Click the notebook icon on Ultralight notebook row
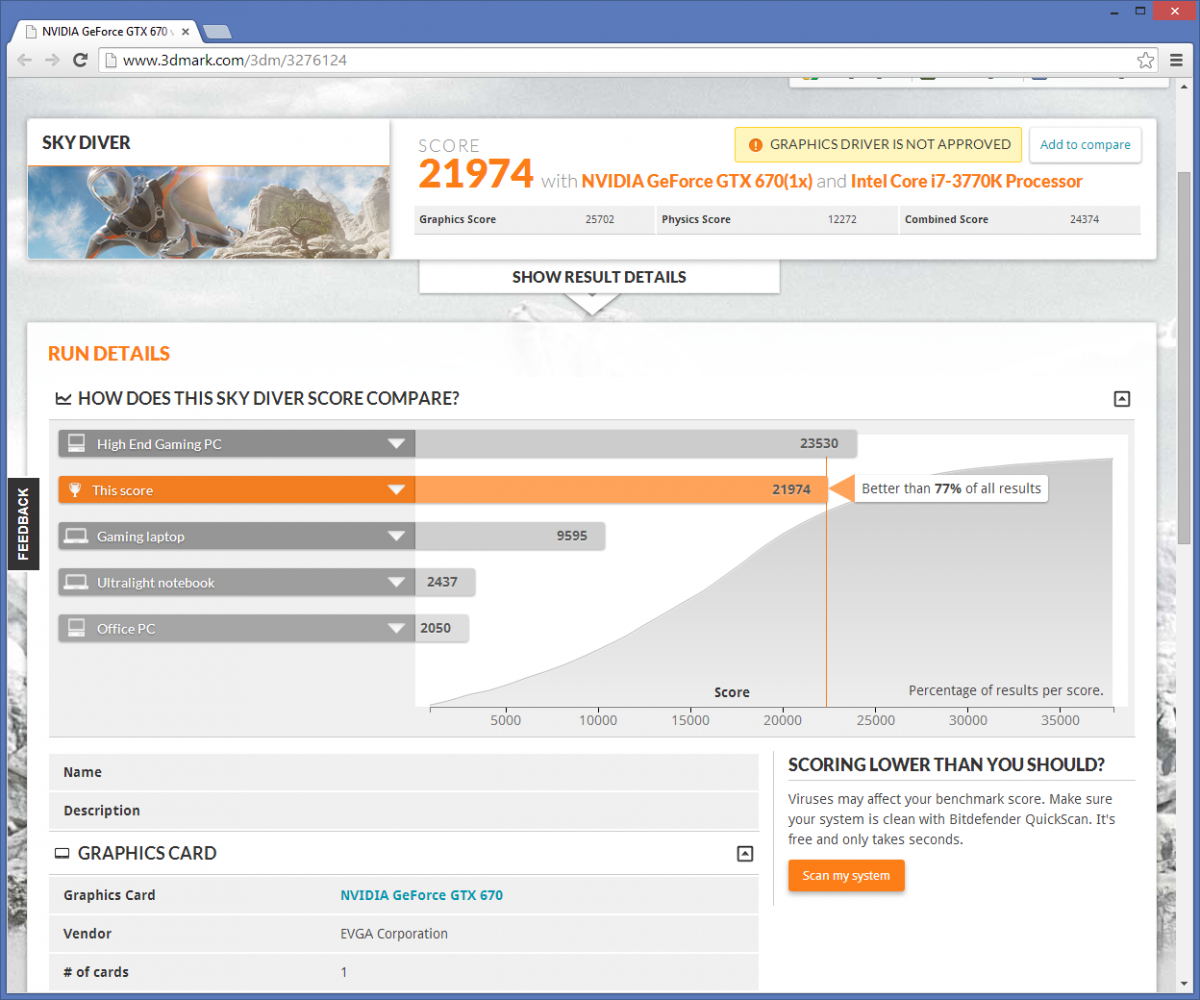Screen dimensions: 1200x1000 point(76,582)
